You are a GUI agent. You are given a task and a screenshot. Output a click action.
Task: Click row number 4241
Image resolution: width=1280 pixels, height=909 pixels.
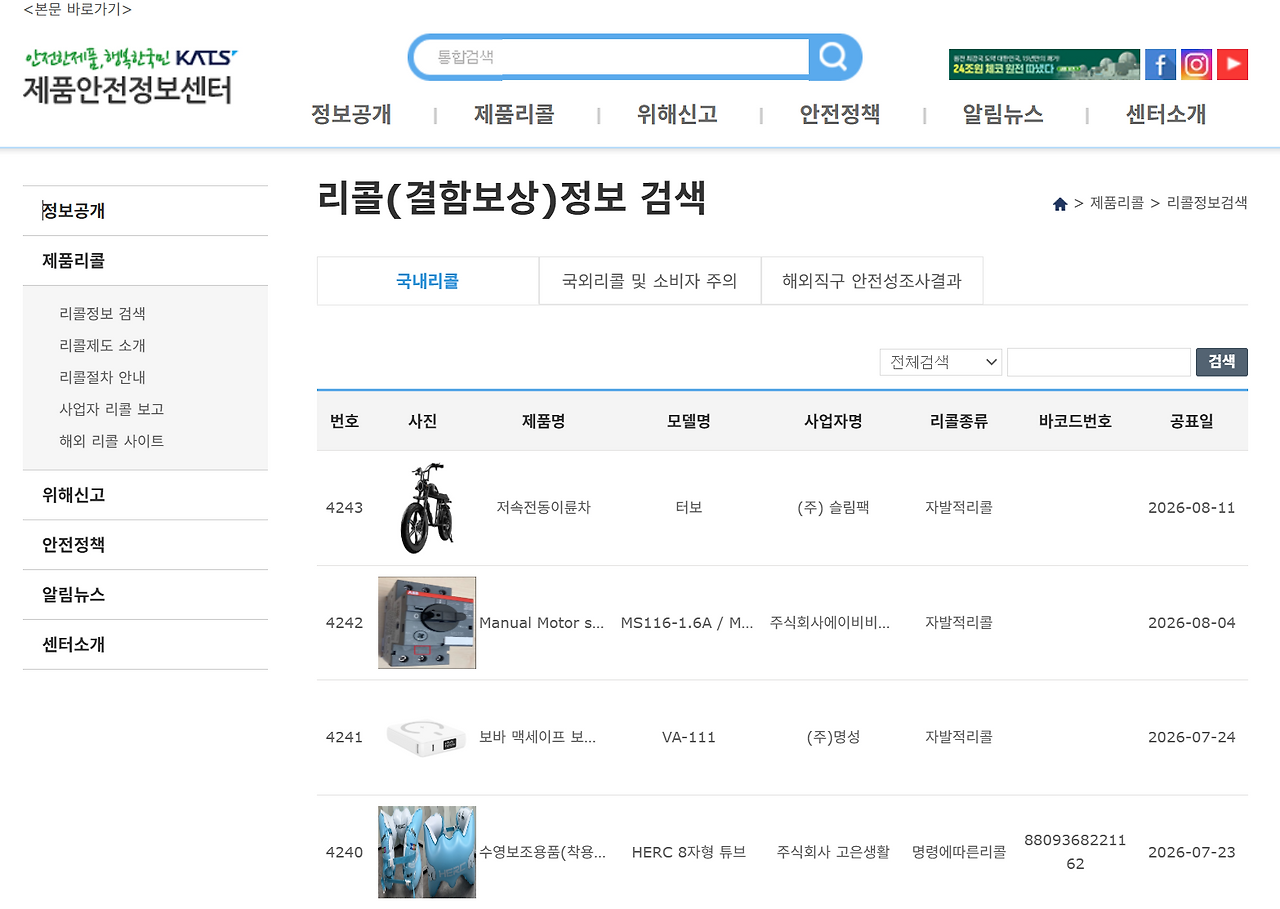pyautogui.click(x=344, y=738)
